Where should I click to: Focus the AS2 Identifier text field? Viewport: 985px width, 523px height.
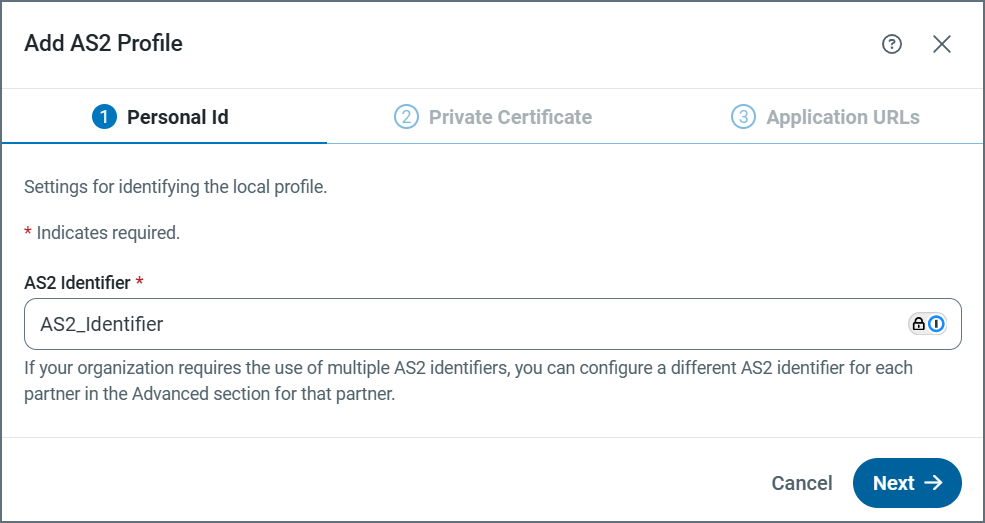(460, 324)
